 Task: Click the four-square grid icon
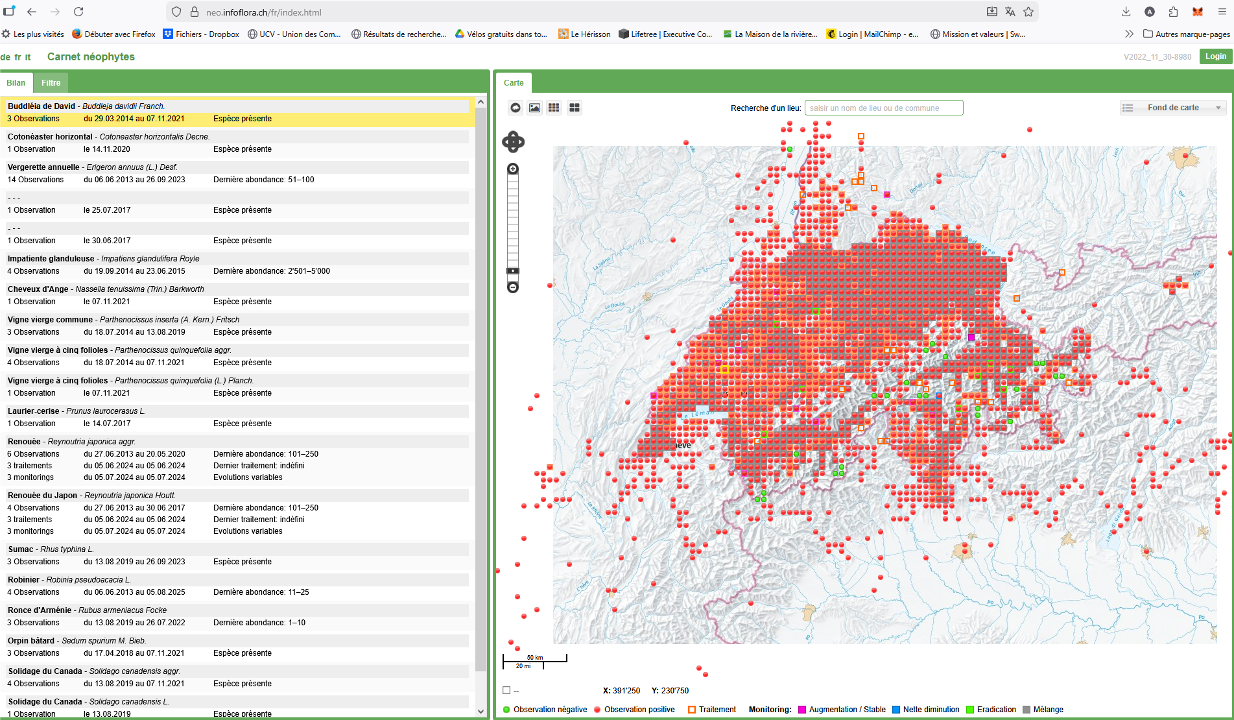point(574,108)
